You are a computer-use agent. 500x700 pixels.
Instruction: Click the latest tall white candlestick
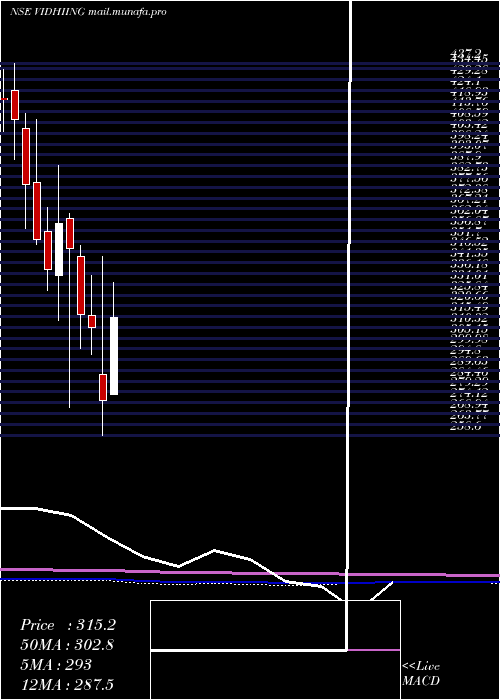pos(114,356)
